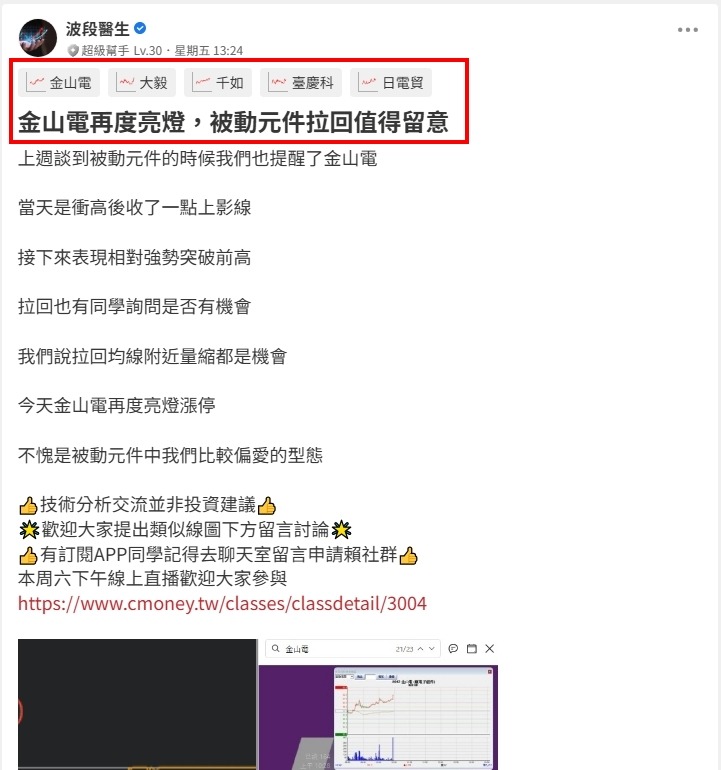Go to previous search result with up chevron
Image resolution: width=721 pixels, height=770 pixels.
pos(420,649)
